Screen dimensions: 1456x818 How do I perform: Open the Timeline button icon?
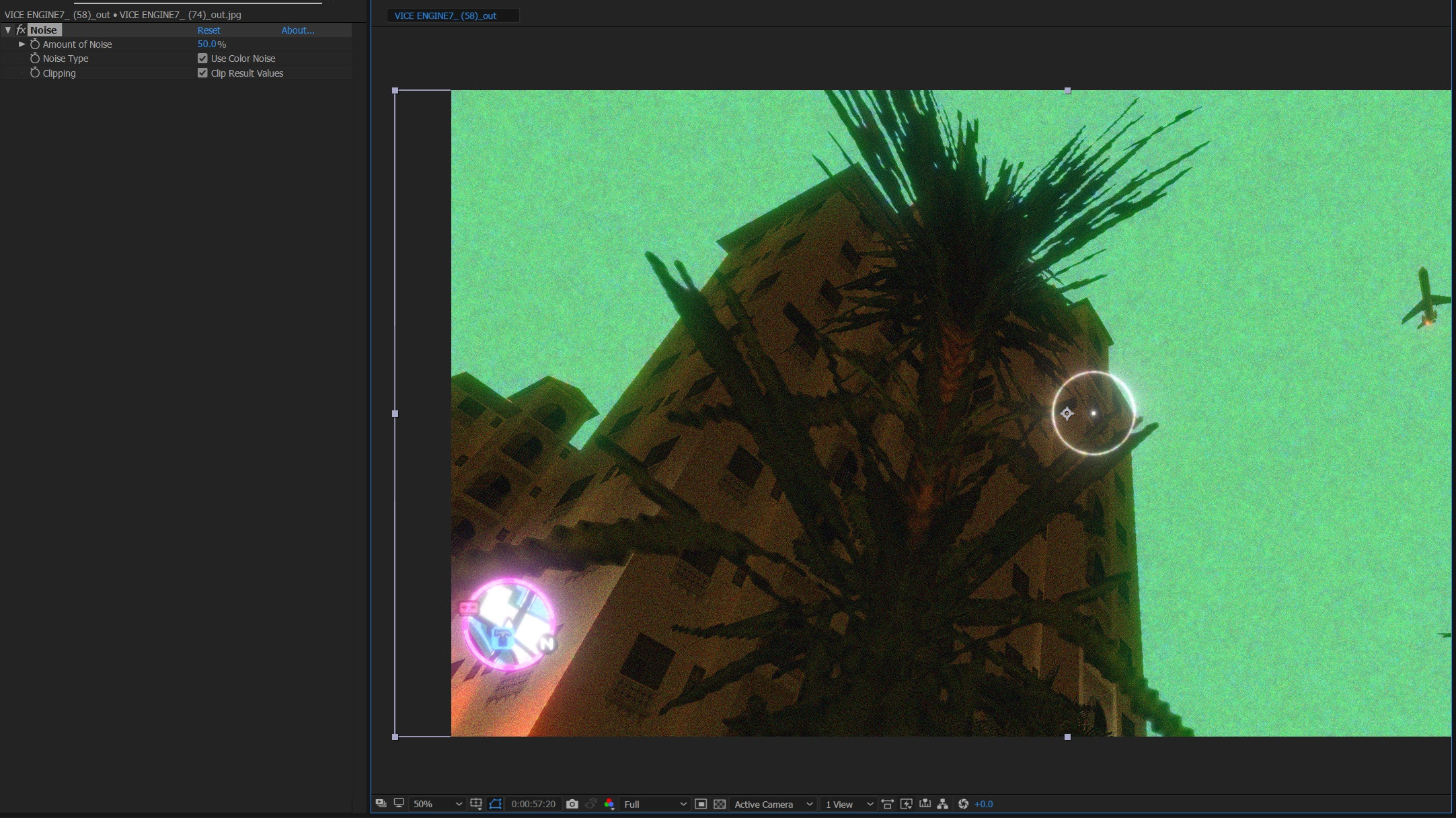925,804
